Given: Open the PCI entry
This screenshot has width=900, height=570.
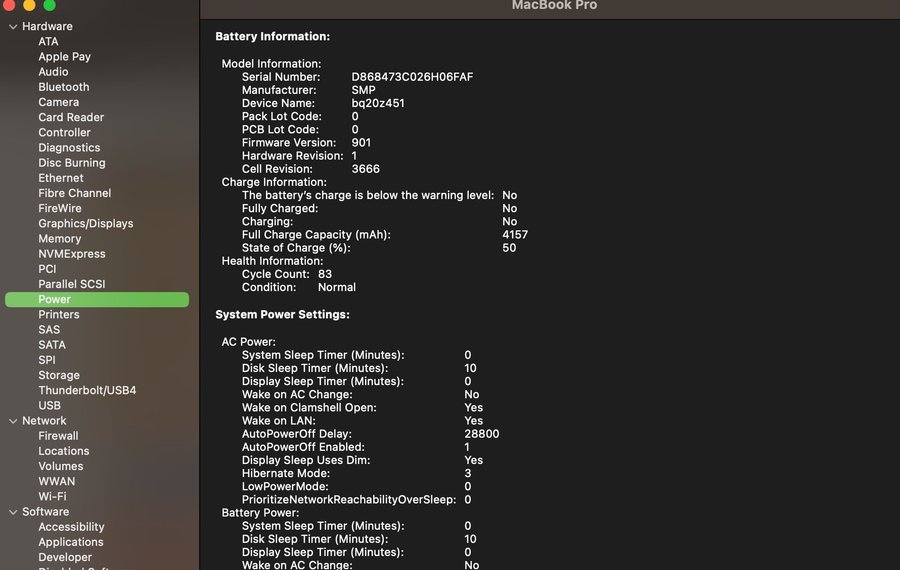Looking at the screenshot, I should pyautogui.click(x=47, y=269).
